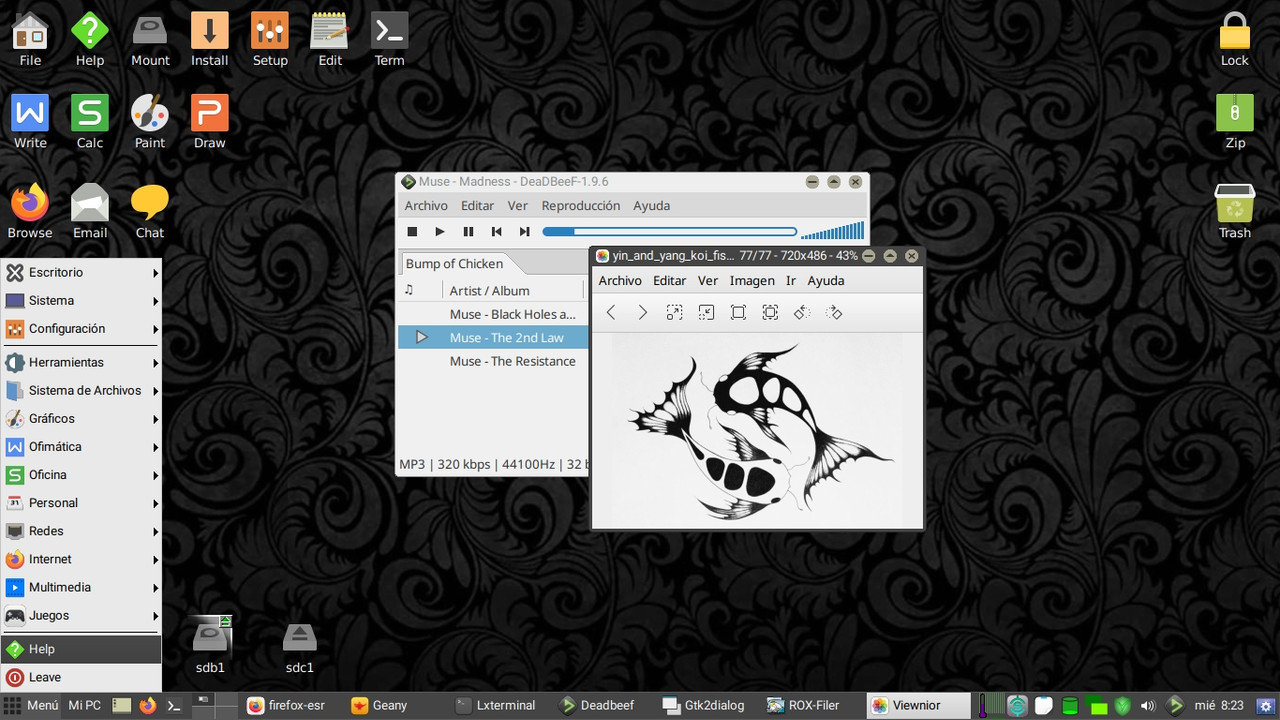This screenshot has width=1280, height=720.
Task: Expand the Multimedia submenu
Action: 81,587
